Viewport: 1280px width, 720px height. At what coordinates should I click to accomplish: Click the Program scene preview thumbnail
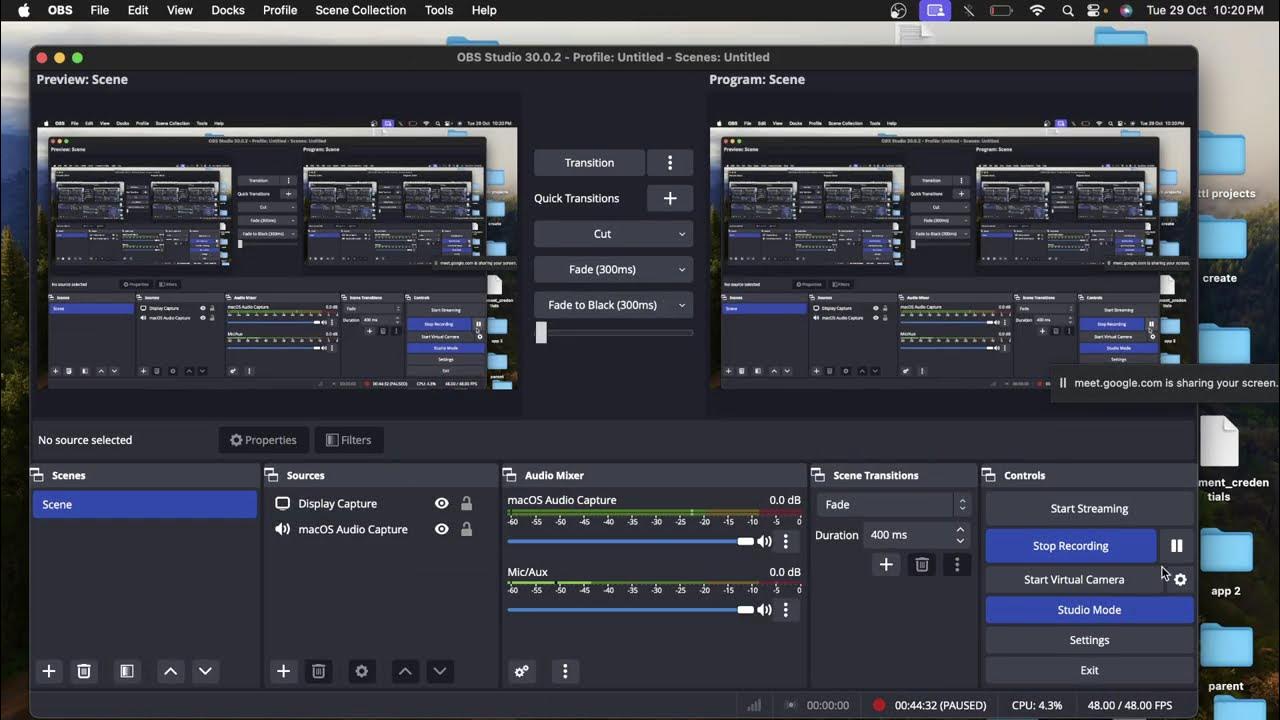[x=950, y=254]
